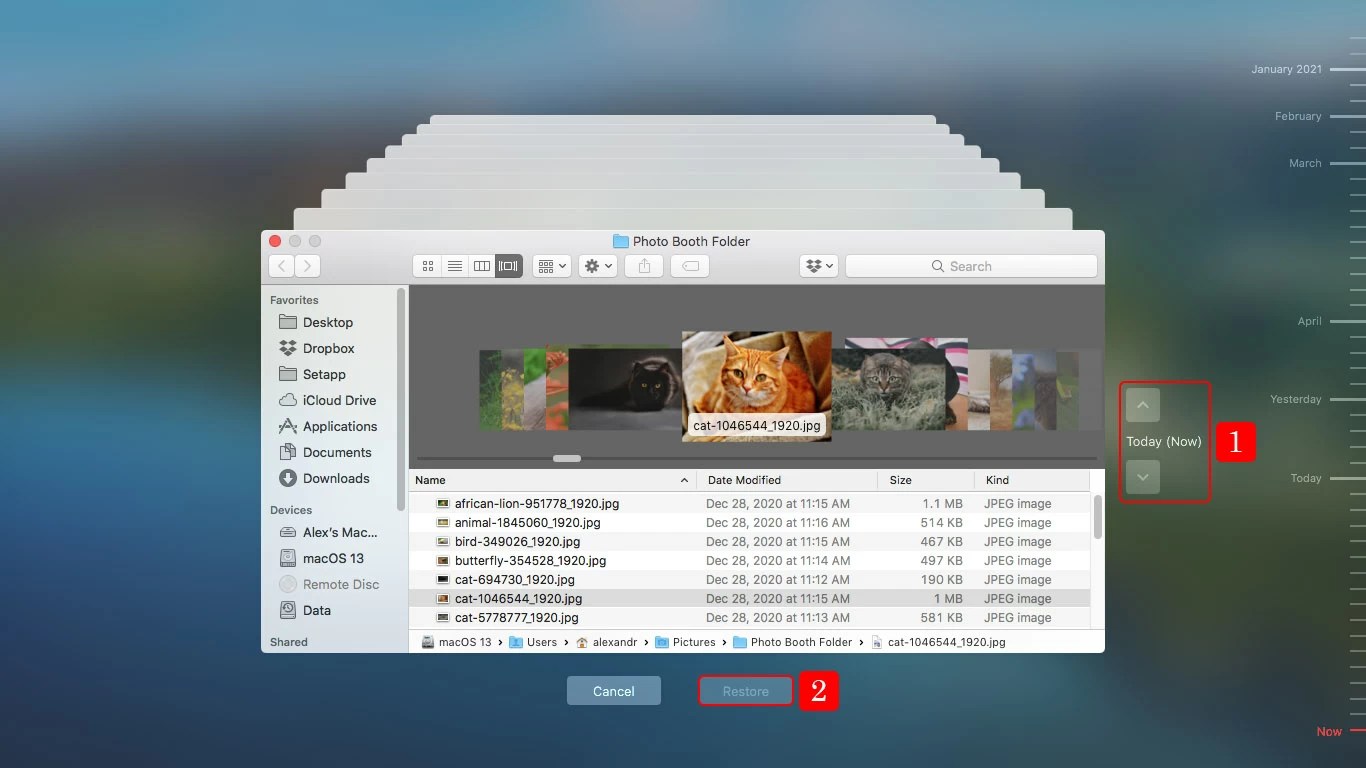Viewport: 1366px width, 768px height.
Task: Click the down arrow below Today (Now)
Action: point(1142,477)
